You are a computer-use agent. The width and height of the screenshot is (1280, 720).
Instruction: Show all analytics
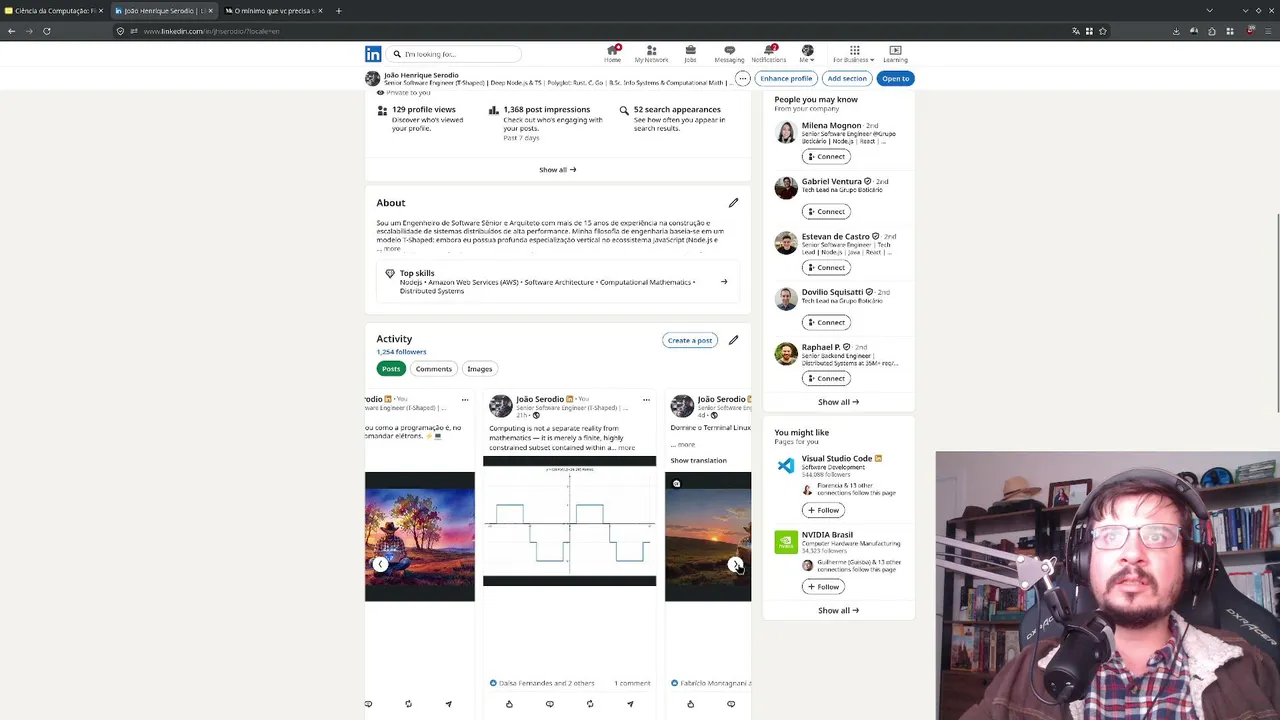[557, 170]
